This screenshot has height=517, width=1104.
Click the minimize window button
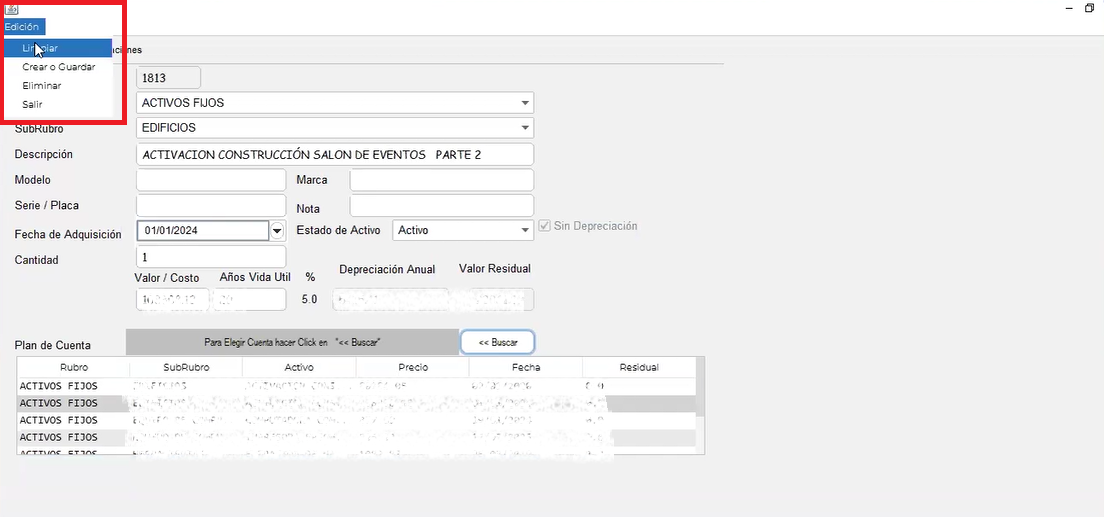tap(1070, 8)
